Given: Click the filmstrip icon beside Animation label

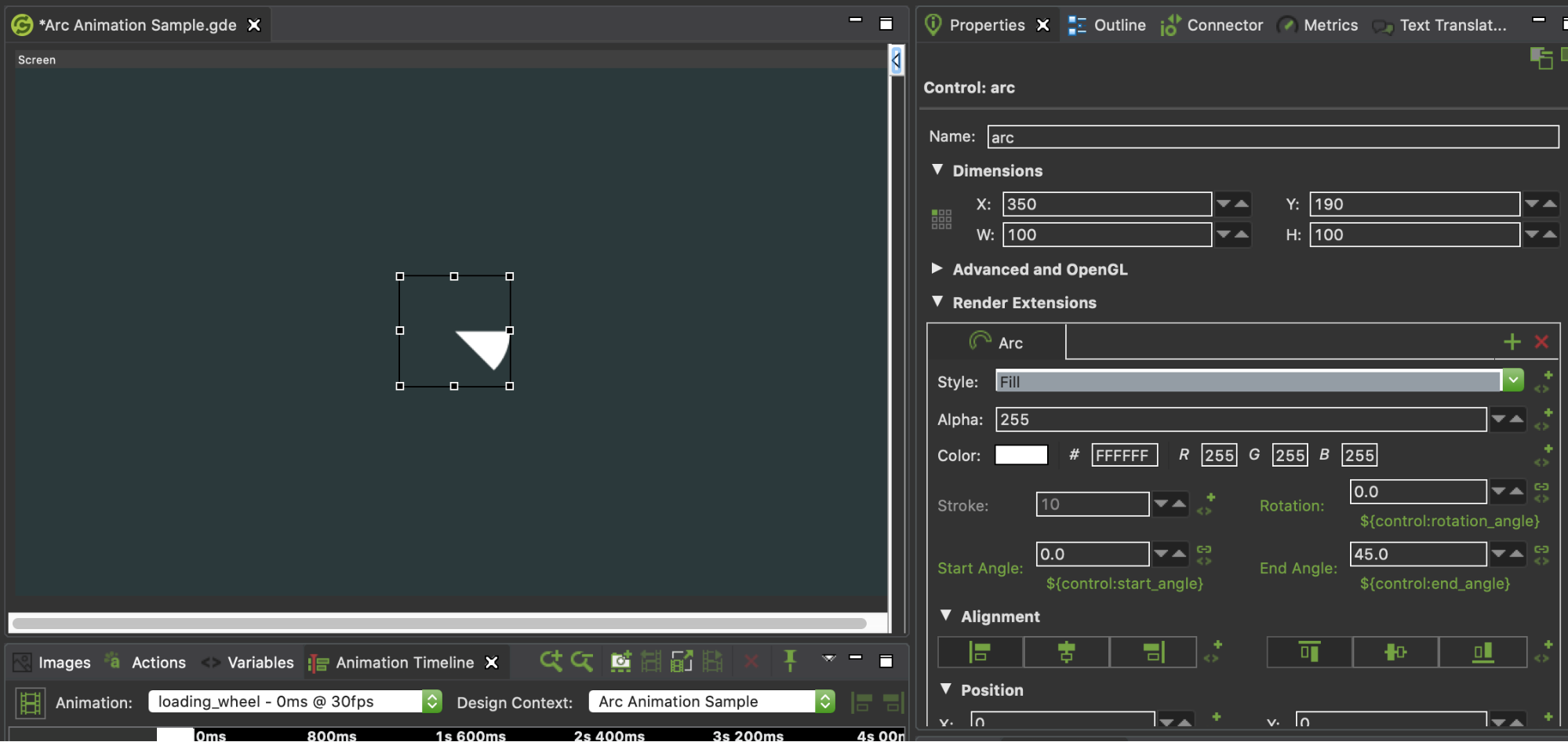Looking at the screenshot, I should [31, 702].
